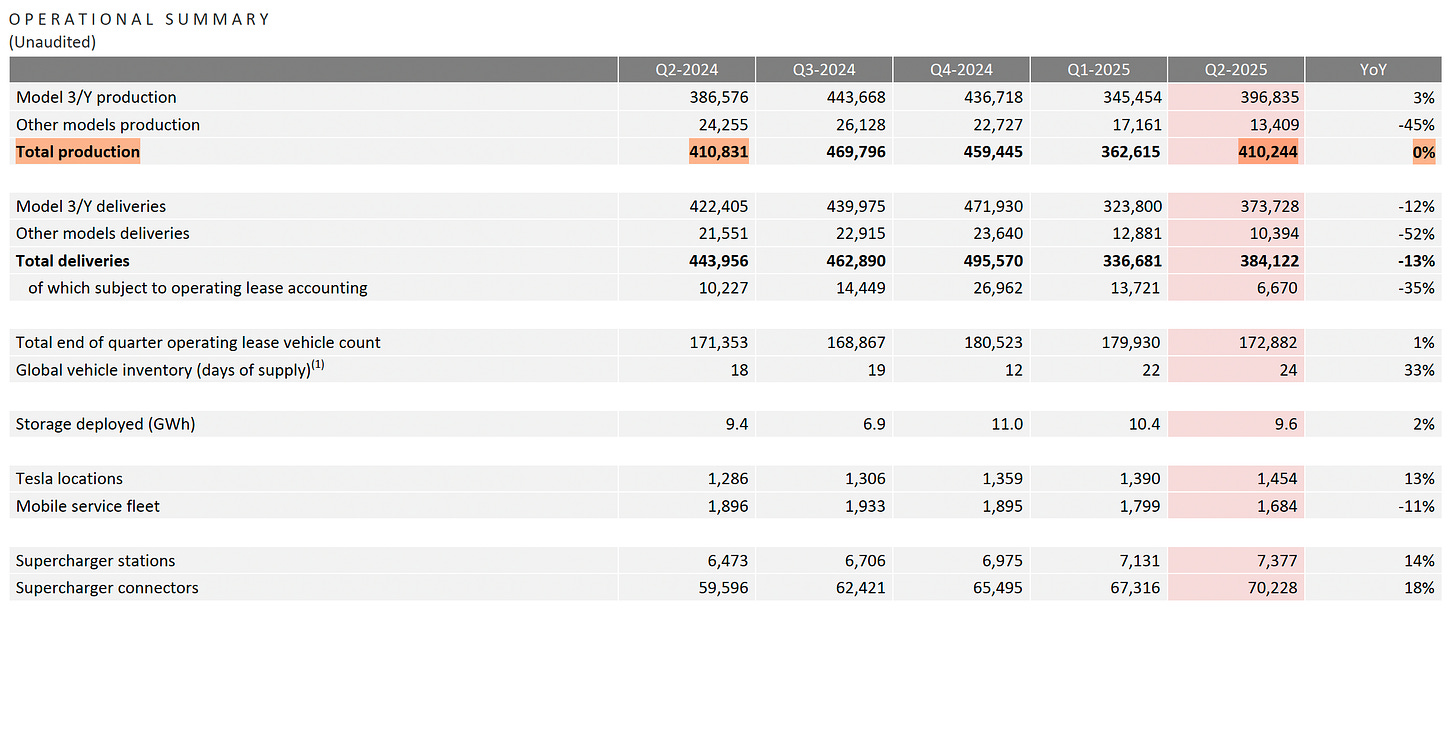Select the value 1,933

coord(866,506)
